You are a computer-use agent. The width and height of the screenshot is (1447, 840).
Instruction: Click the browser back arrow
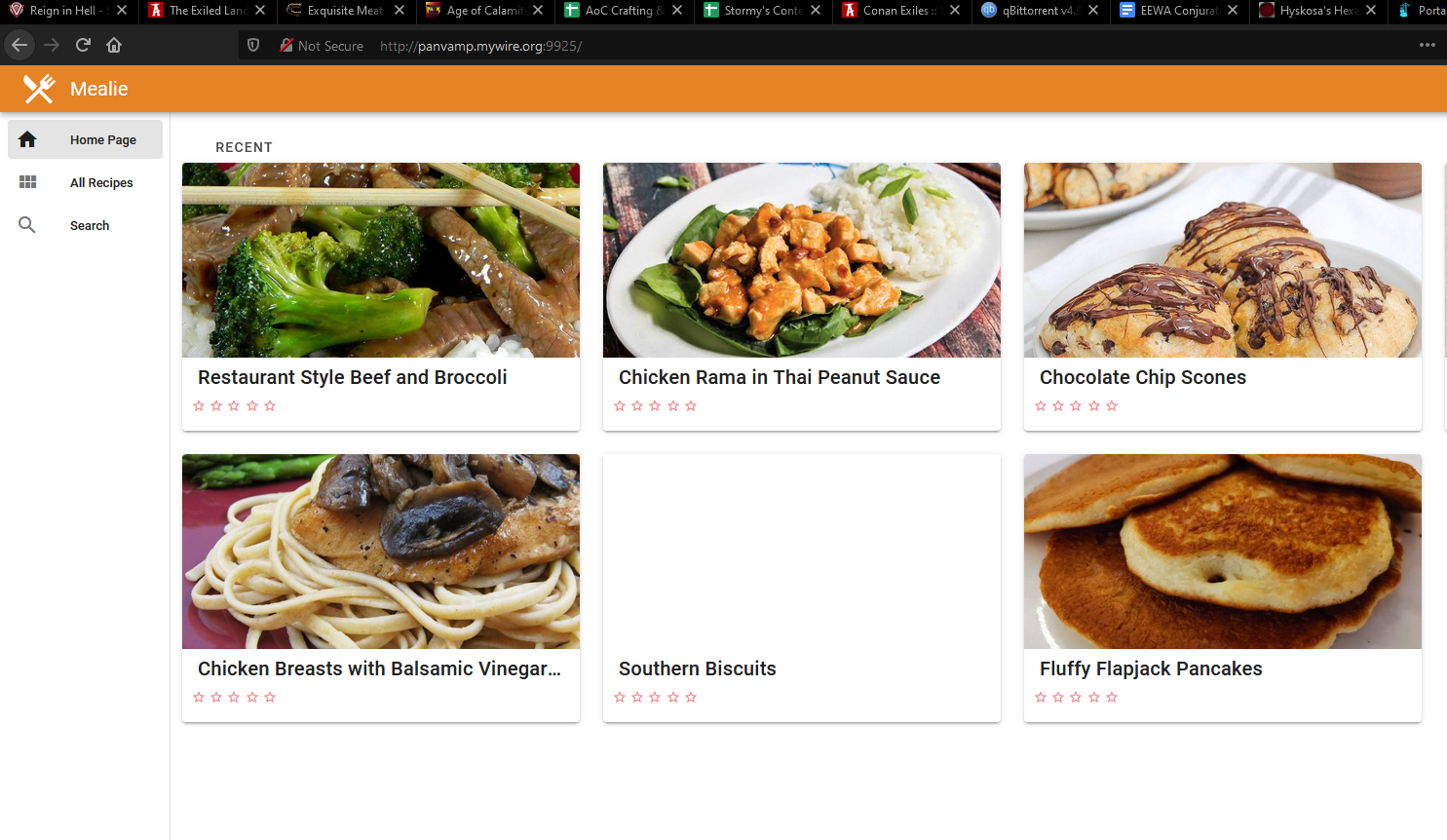point(19,45)
